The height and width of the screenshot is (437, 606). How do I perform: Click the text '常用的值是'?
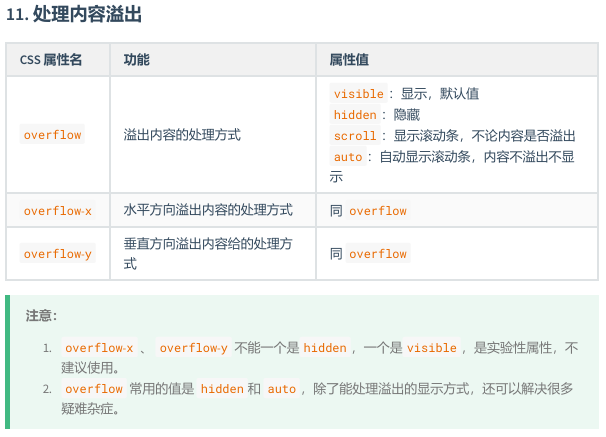162,388
